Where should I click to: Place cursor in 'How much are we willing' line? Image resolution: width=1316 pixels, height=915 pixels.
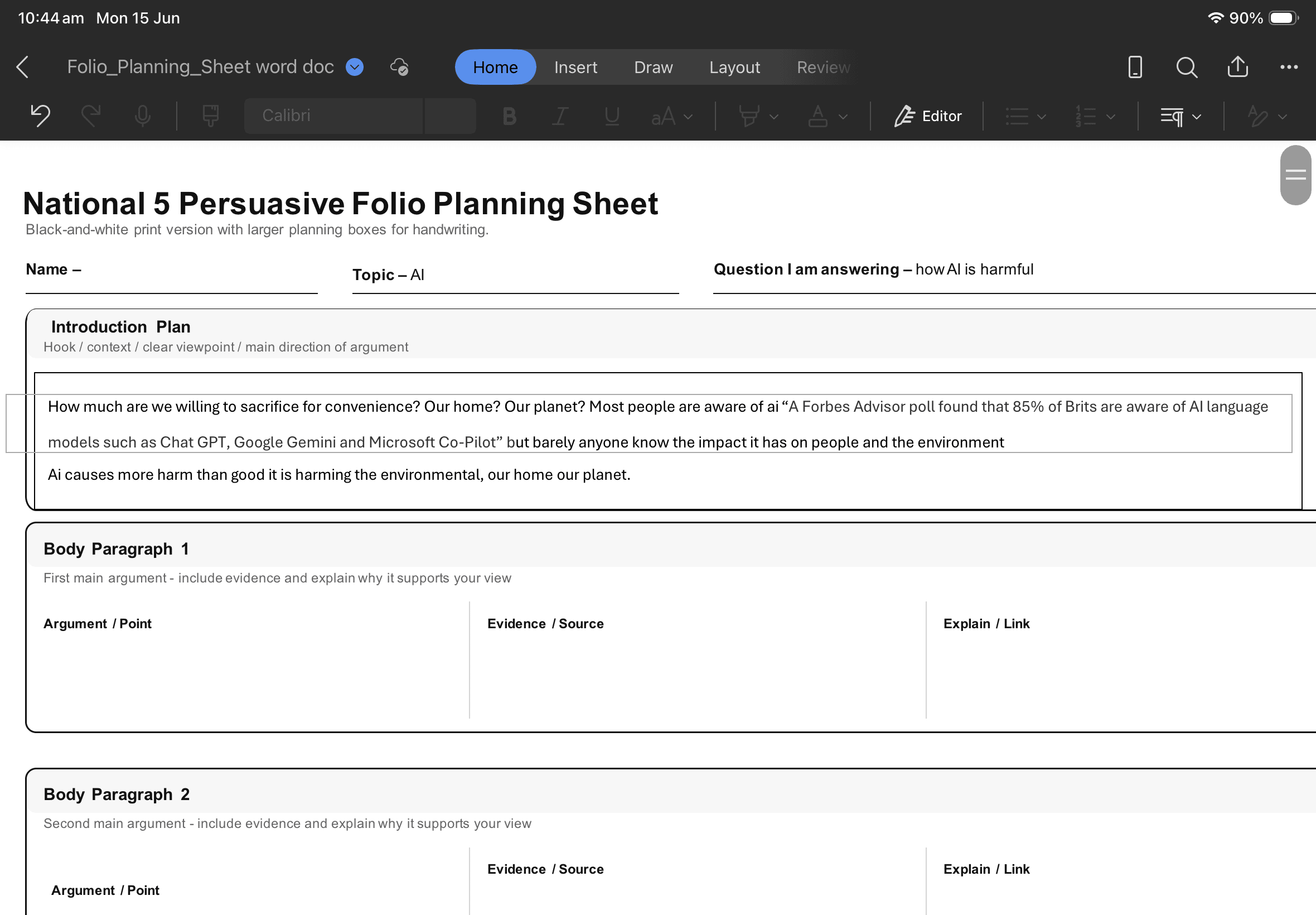coord(657,407)
